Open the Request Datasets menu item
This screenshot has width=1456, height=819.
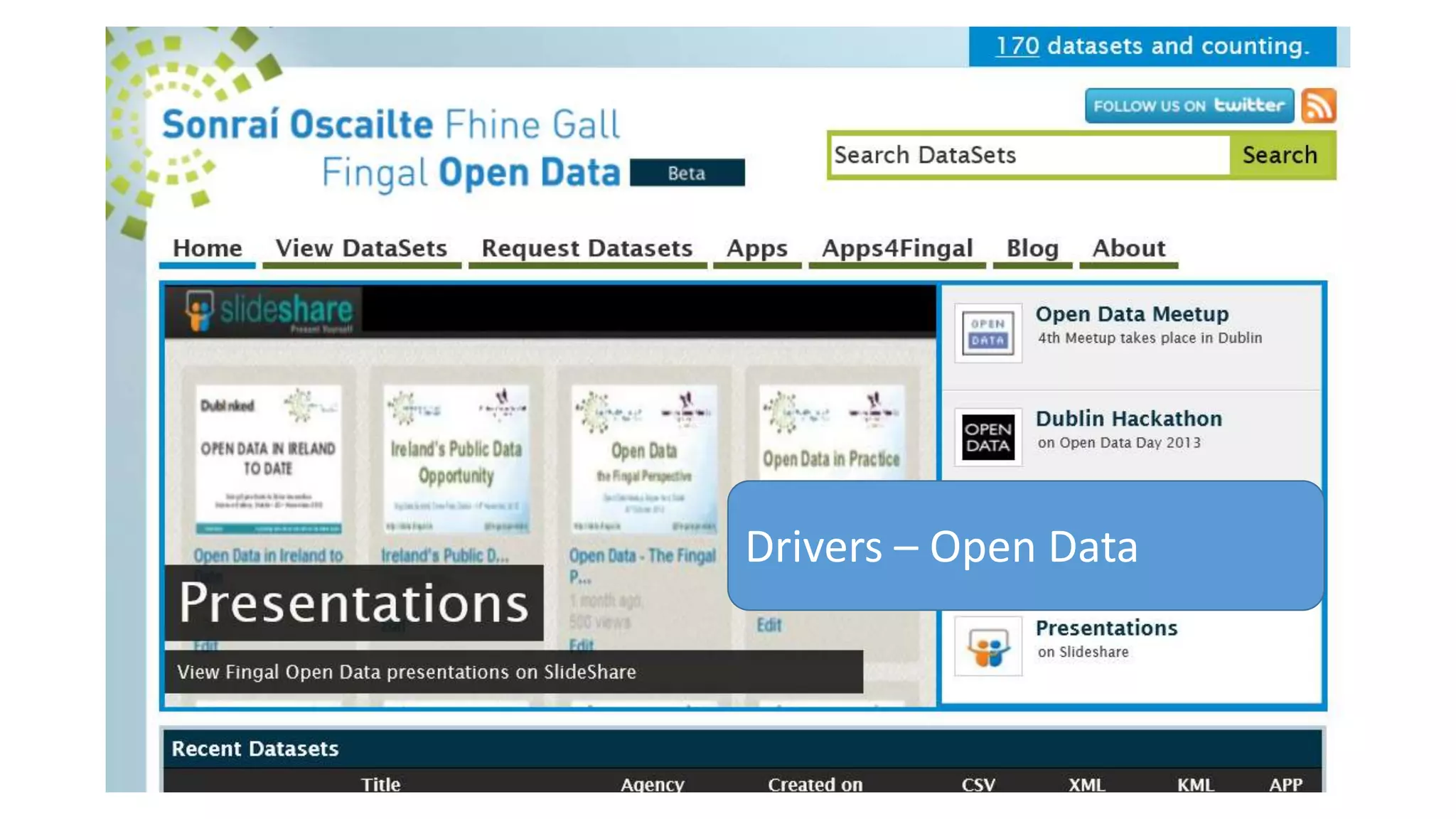(587, 248)
